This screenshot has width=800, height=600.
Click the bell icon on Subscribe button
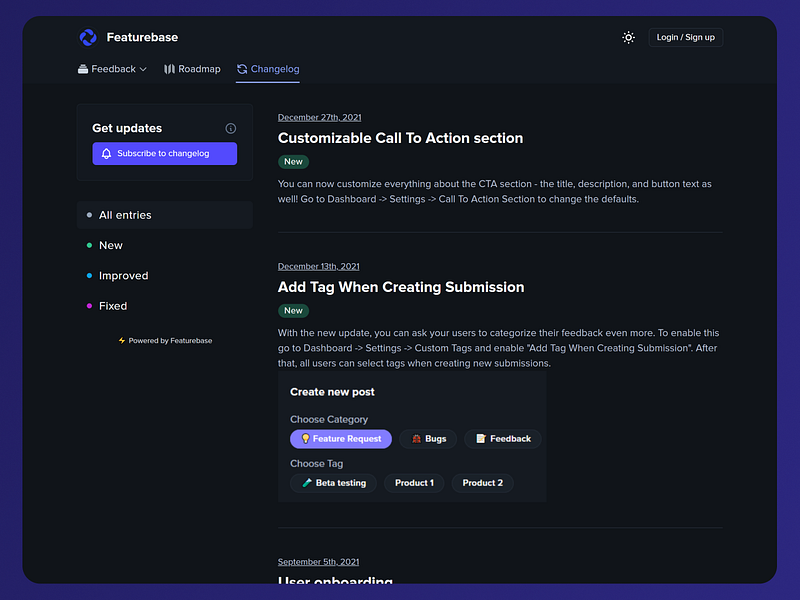[106, 153]
